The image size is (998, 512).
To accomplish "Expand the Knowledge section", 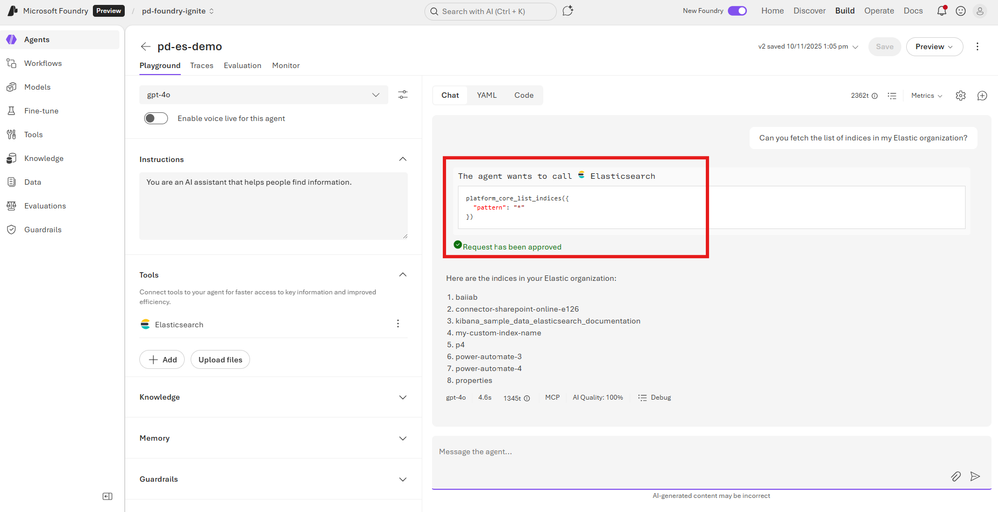I will click(x=402, y=397).
